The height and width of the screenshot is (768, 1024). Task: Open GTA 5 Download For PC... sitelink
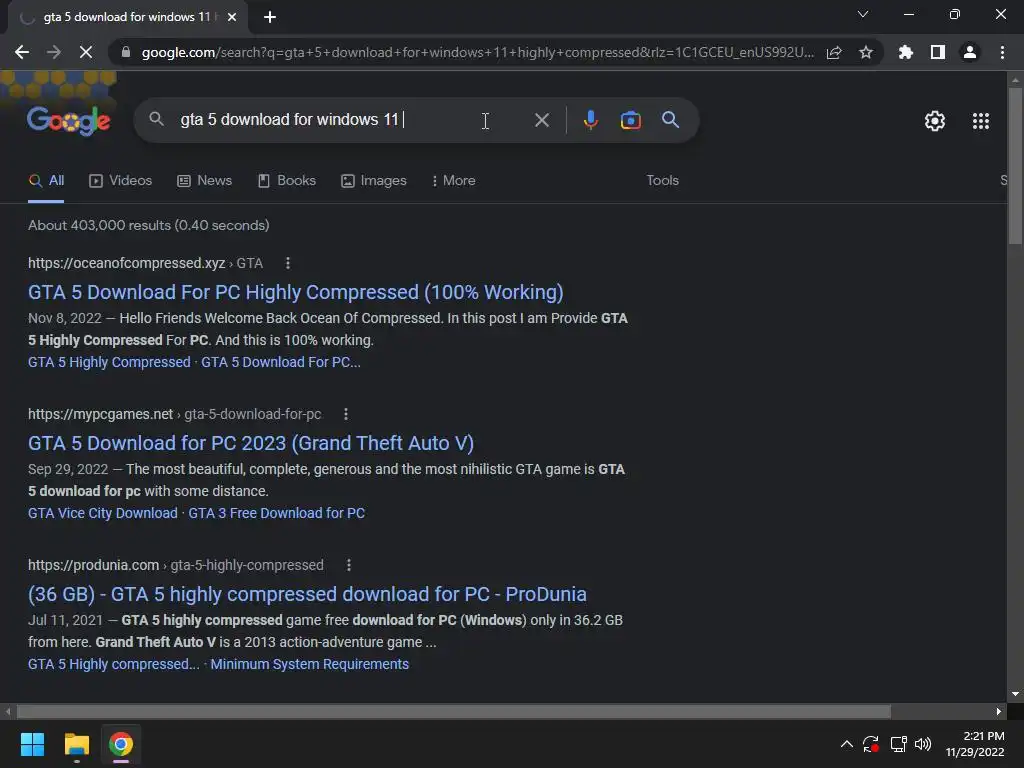(x=281, y=362)
